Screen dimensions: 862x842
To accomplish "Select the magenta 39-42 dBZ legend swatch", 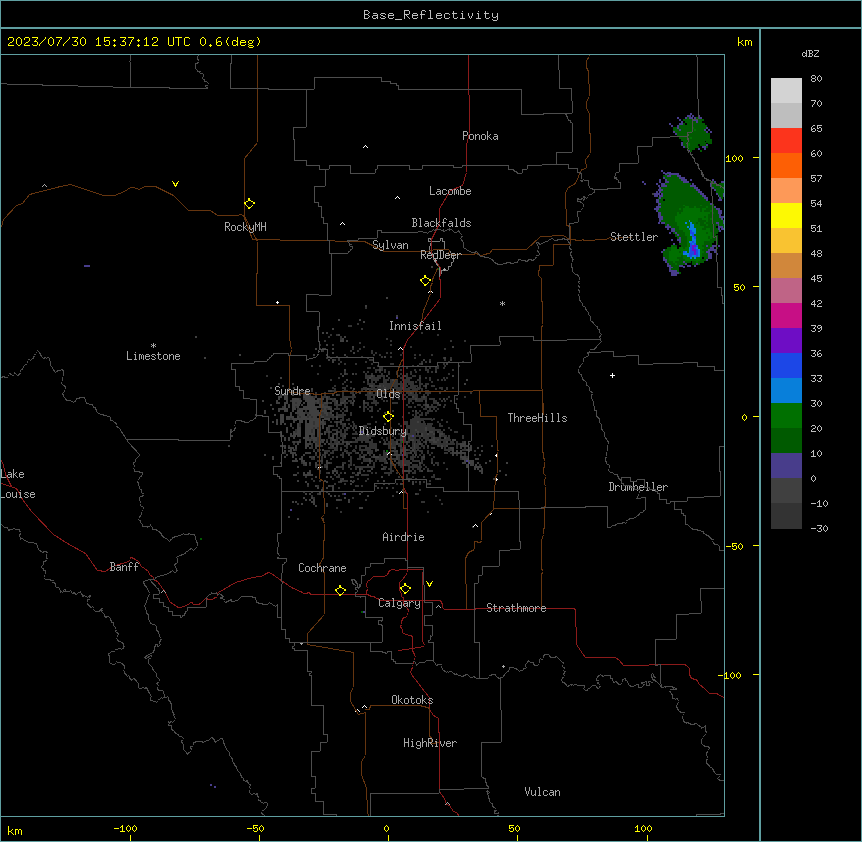I will tap(786, 315).
